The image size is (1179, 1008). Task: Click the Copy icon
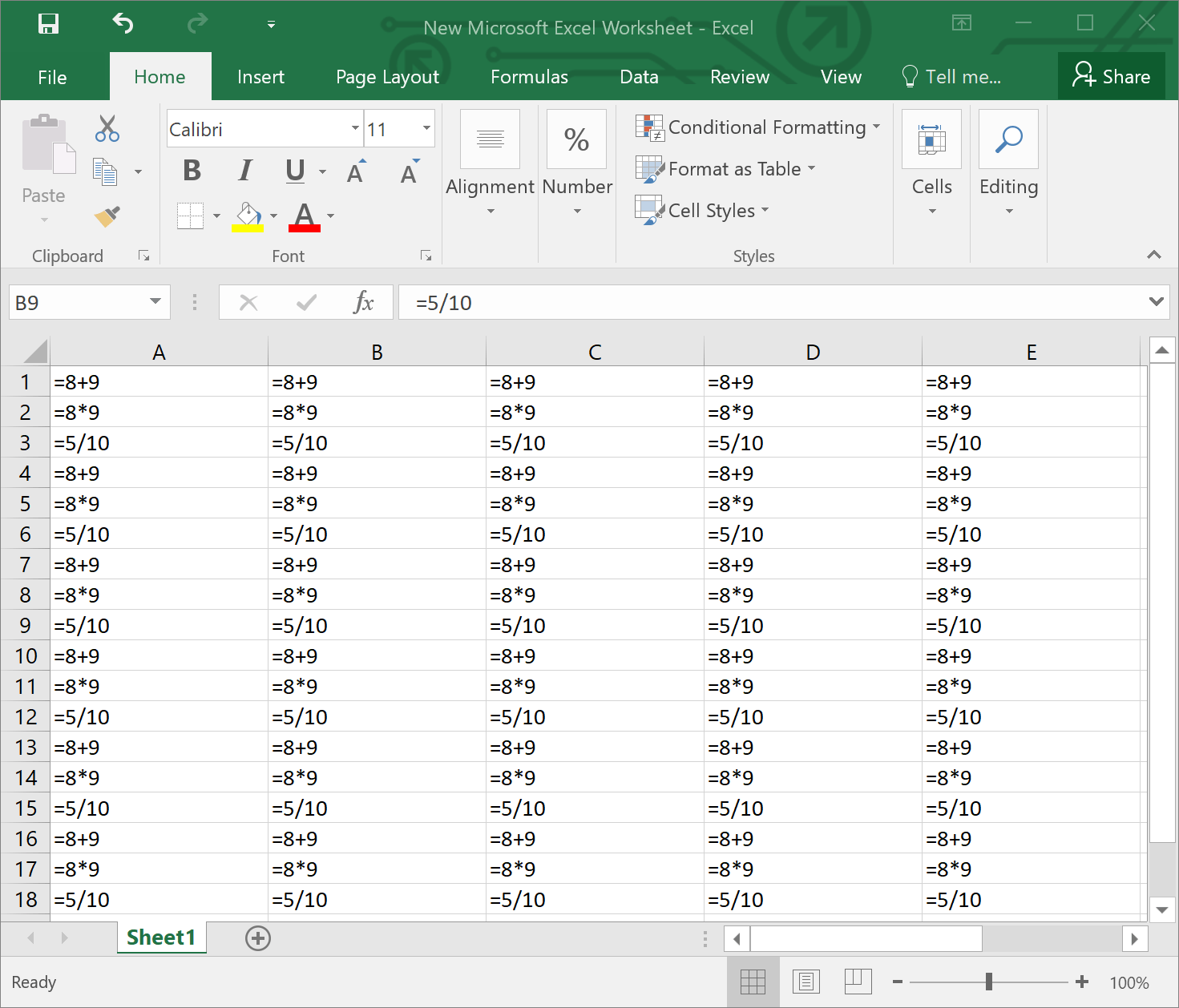107,171
